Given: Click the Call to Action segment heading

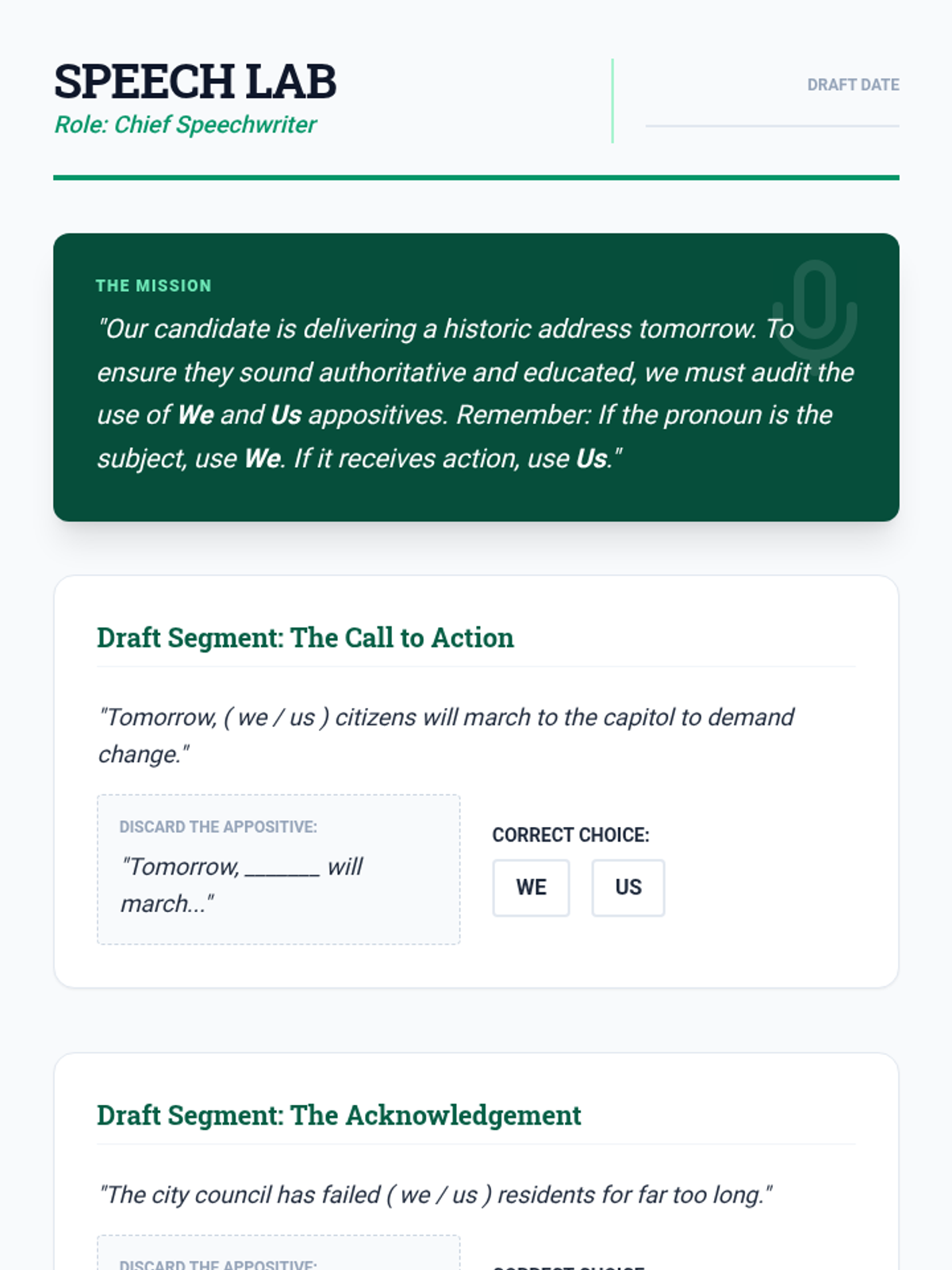Looking at the screenshot, I should click(x=305, y=637).
